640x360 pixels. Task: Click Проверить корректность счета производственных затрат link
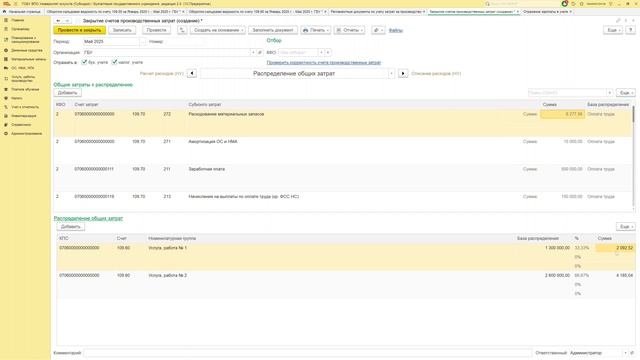(x=324, y=62)
